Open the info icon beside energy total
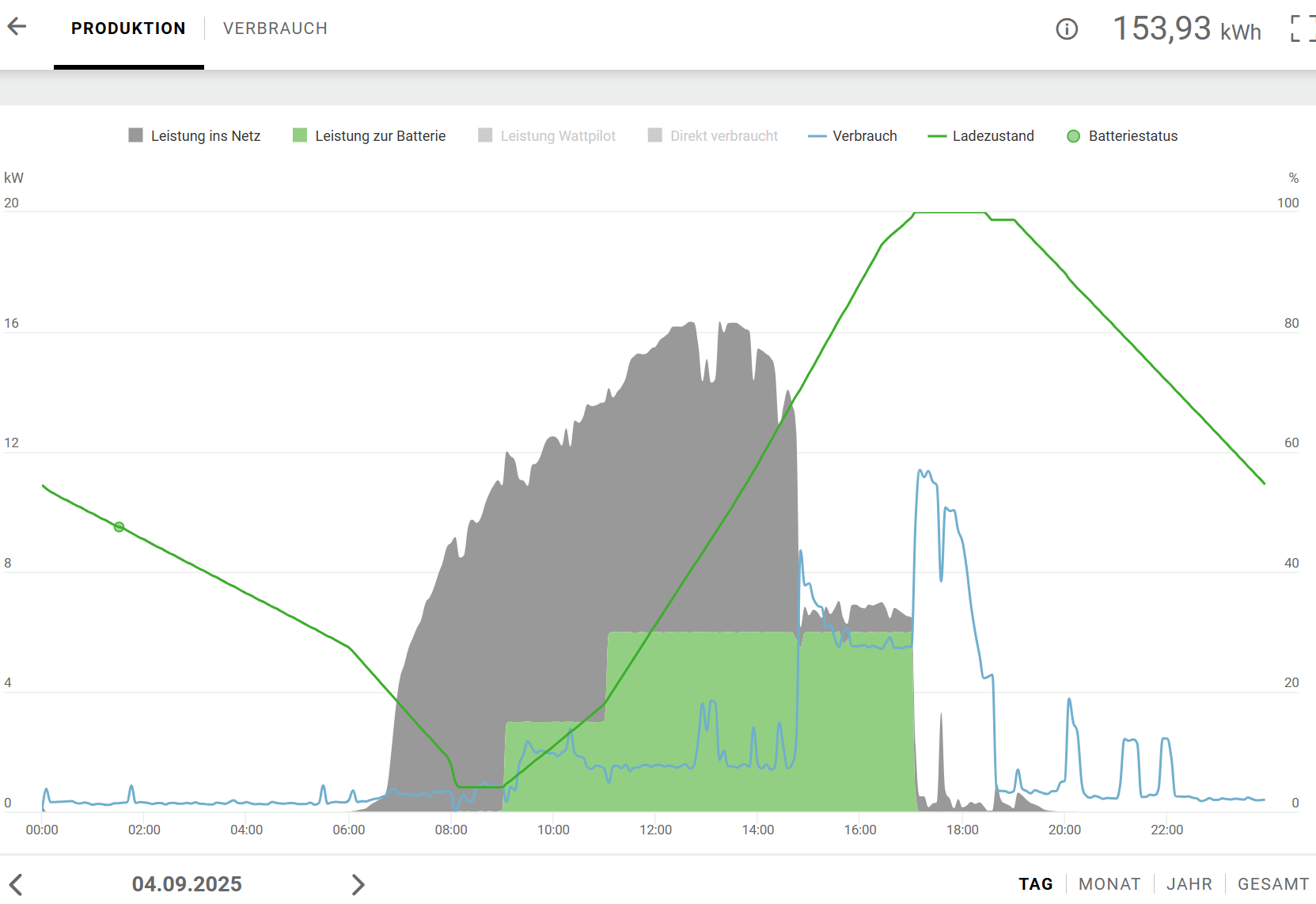Image resolution: width=1316 pixels, height=904 pixels. tap(1066, 29)
